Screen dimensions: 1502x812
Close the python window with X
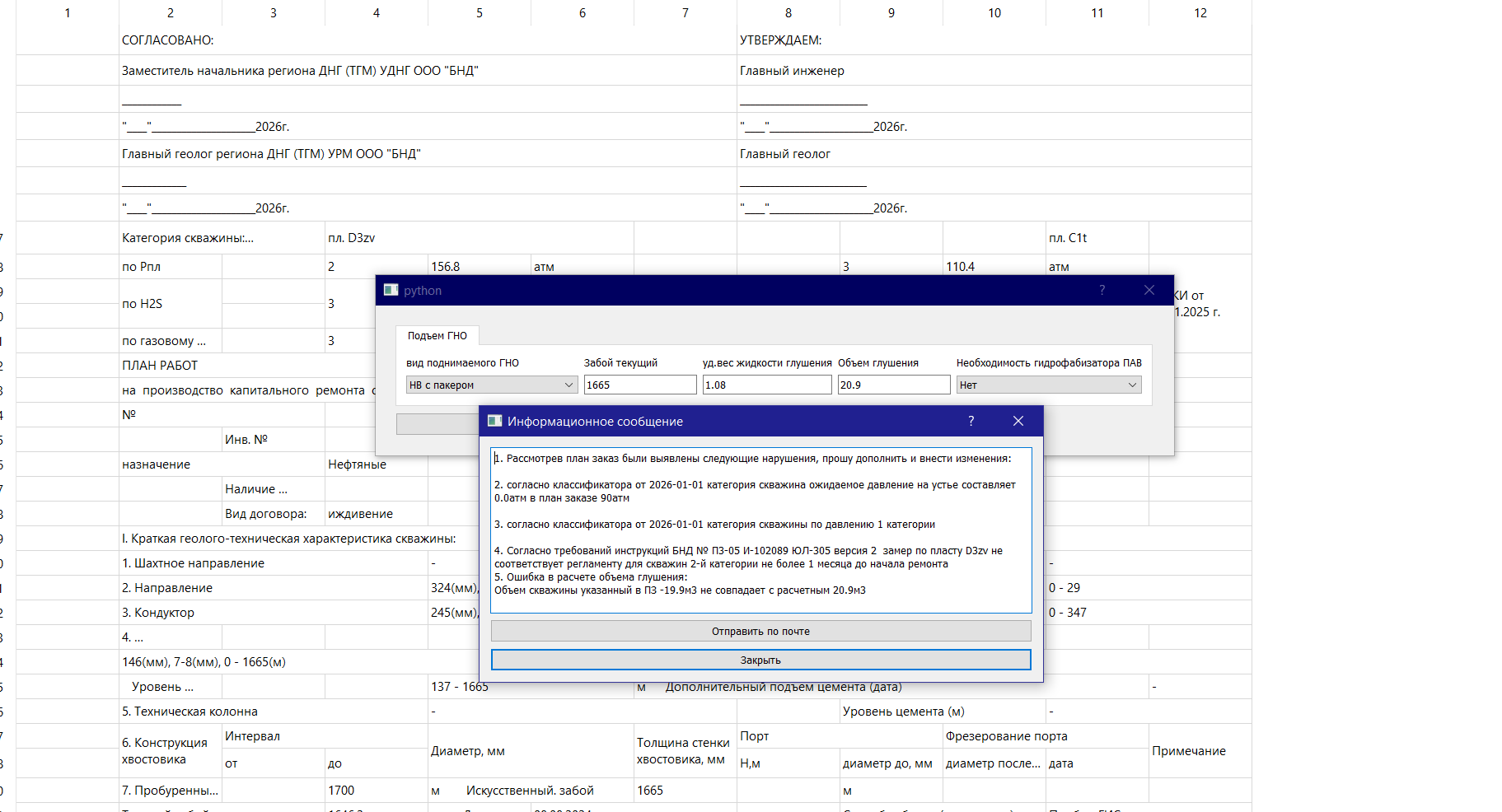pos(1149,290)
